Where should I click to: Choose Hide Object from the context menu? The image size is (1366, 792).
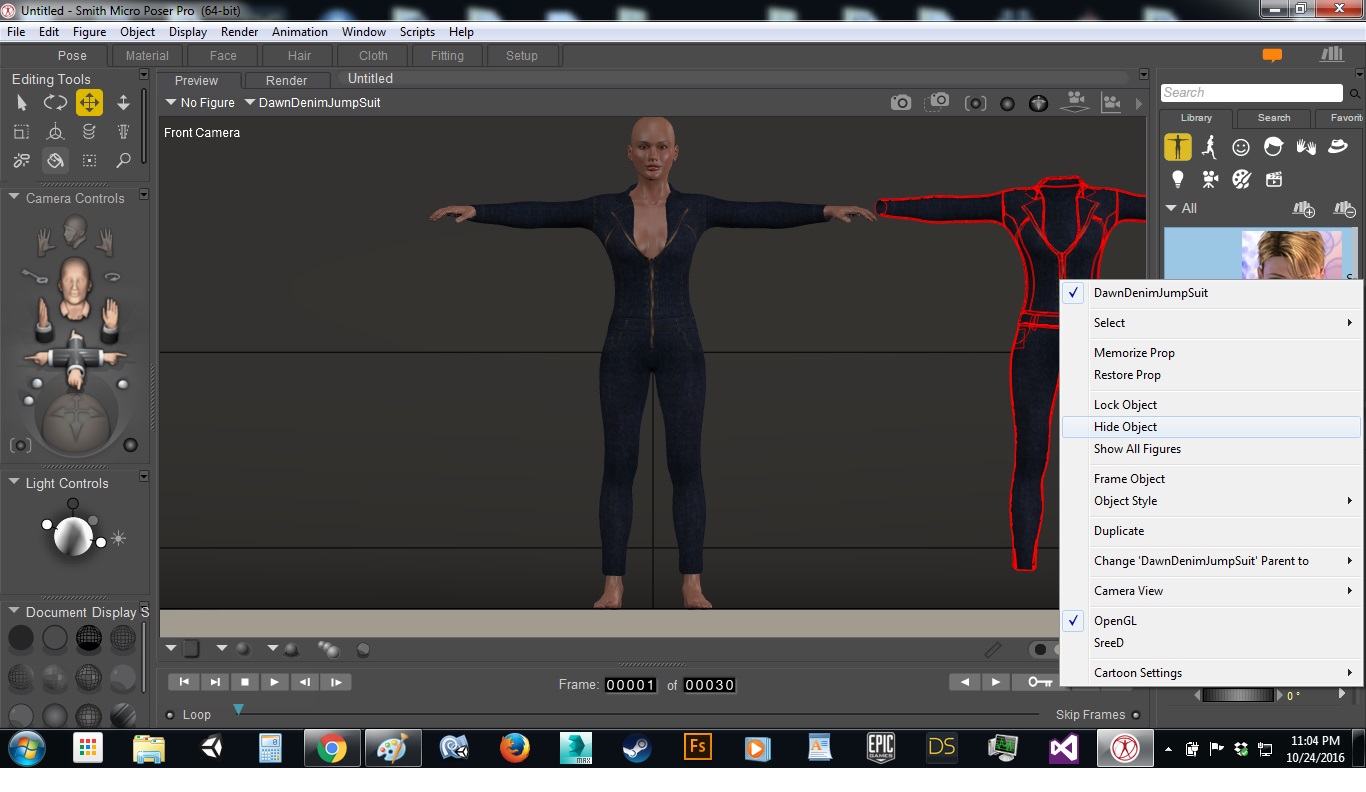(1125, 427)
